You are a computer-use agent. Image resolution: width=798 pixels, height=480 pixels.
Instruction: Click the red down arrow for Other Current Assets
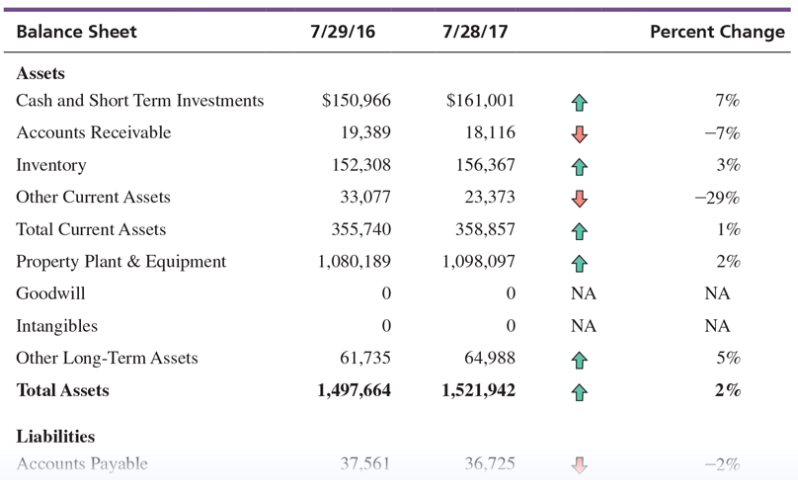coord(579,199)
